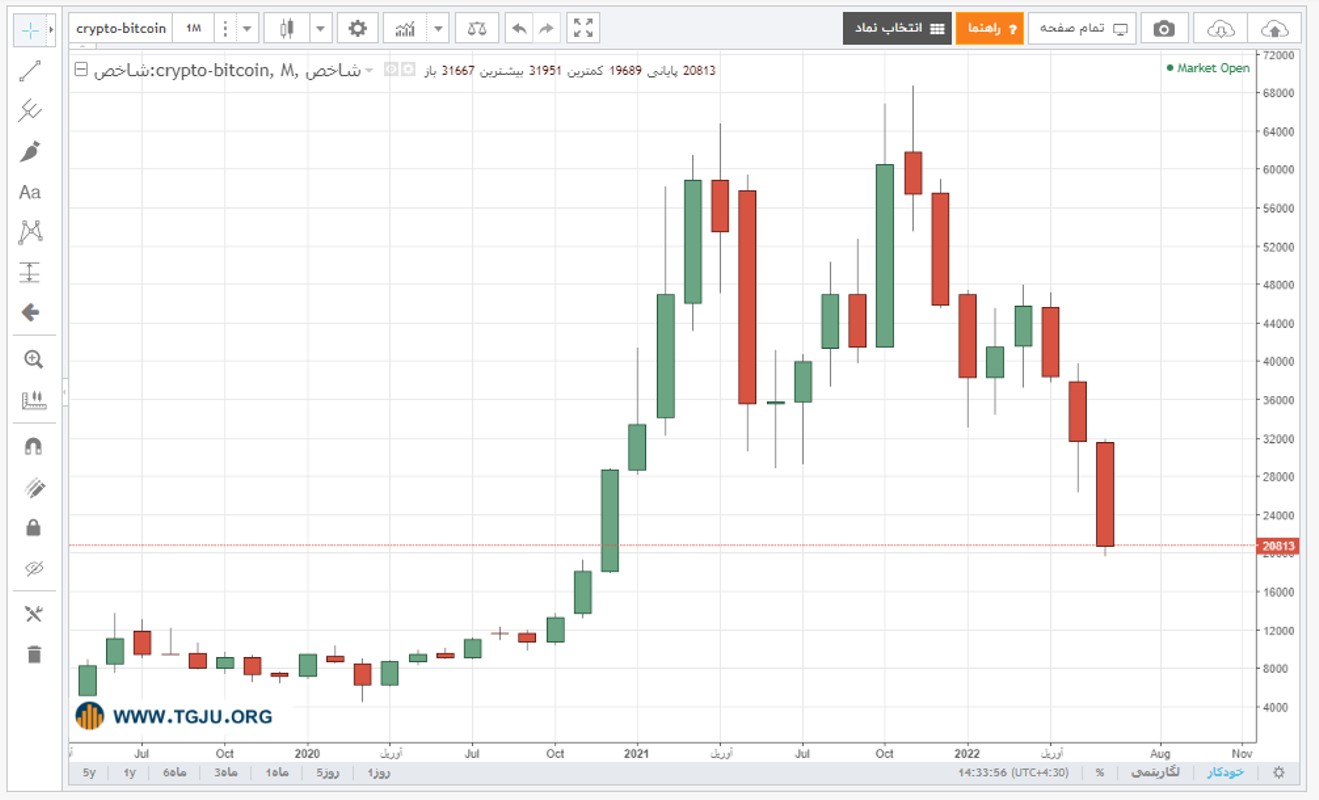Click the crypto-bitcoin symbol input field
The image size is (1319, 800).
pos(121,28)
